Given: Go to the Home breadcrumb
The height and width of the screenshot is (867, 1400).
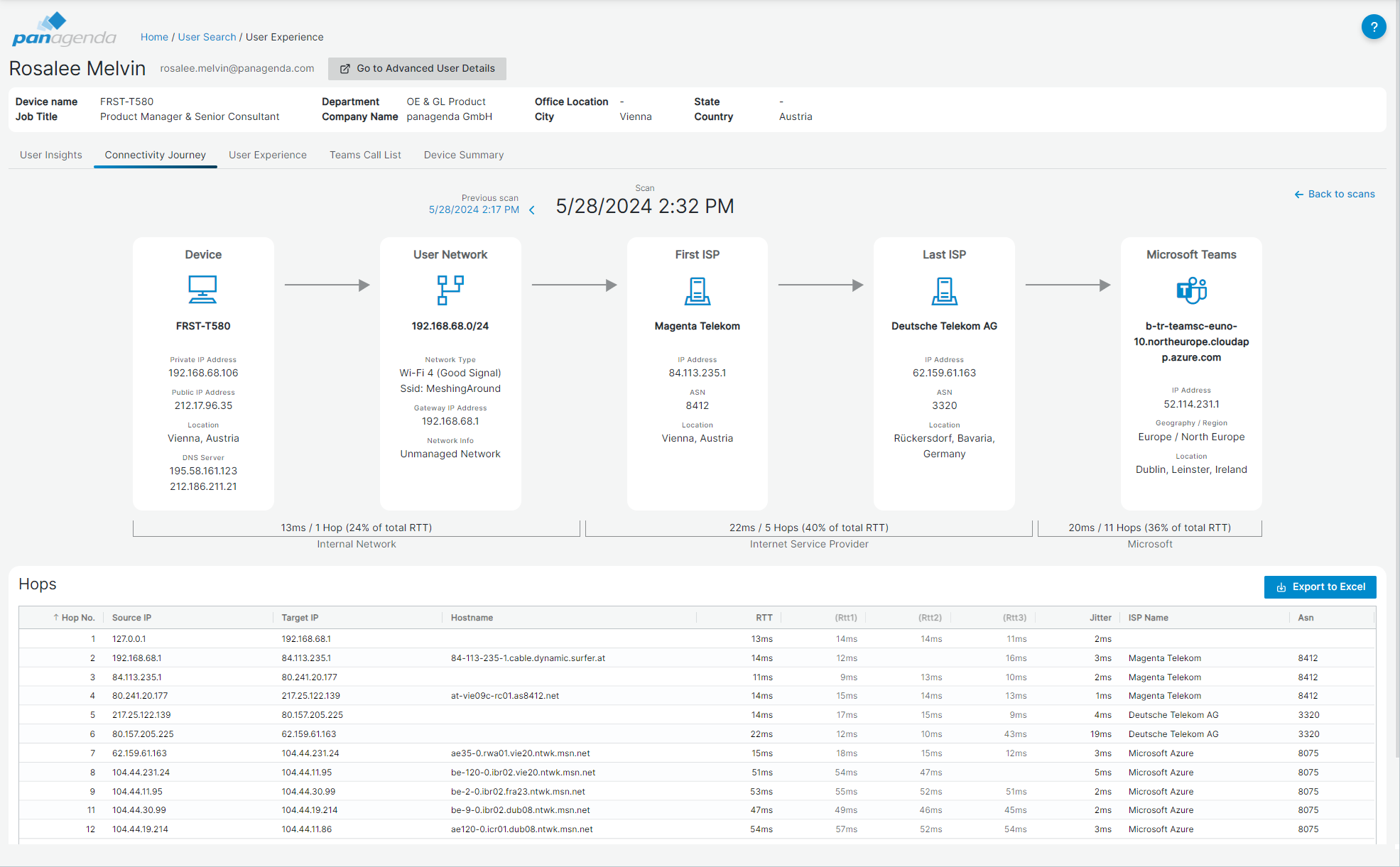Looking at the screenshot, I should click(154, 37).
